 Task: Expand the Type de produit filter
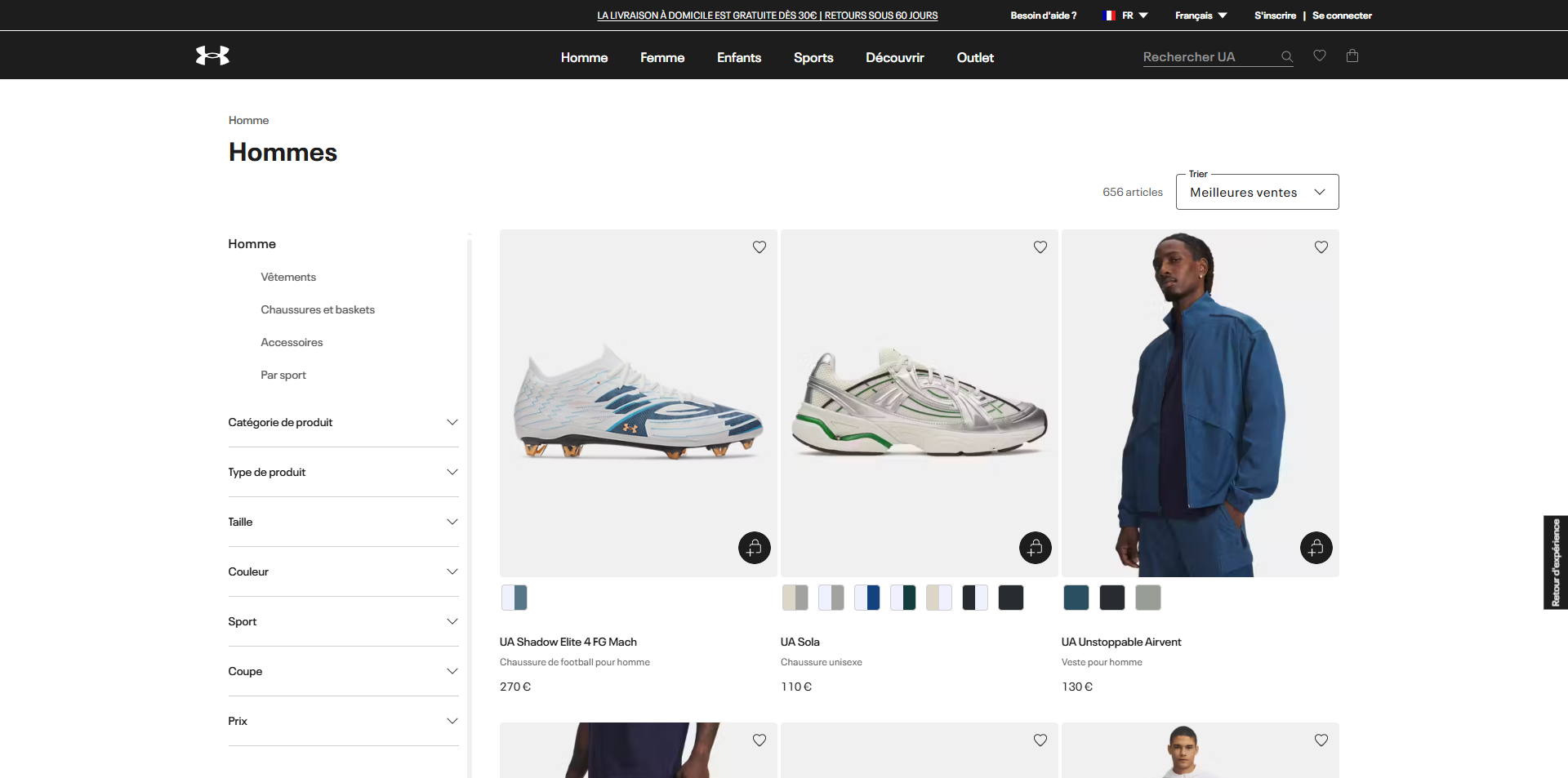[343, 472]
